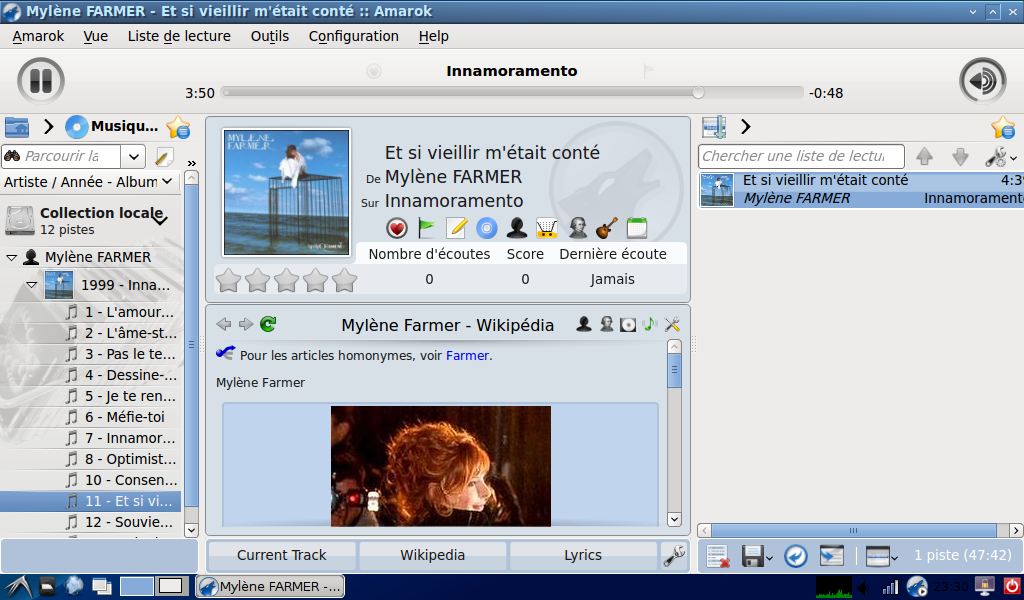This screenshot has width=1024, height=600.
Task: Open the Outils menu
Action: [270, 37]
